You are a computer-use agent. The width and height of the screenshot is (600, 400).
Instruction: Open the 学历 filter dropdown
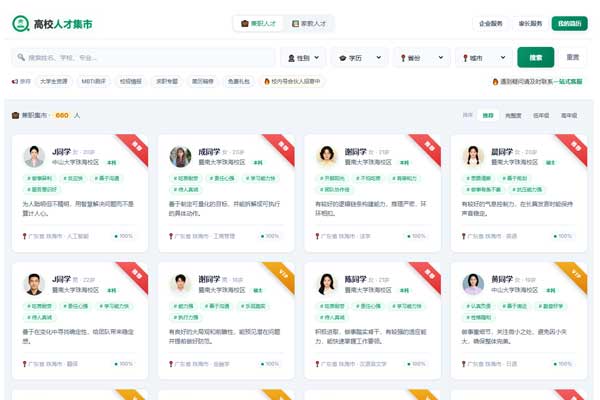(360, 58)
